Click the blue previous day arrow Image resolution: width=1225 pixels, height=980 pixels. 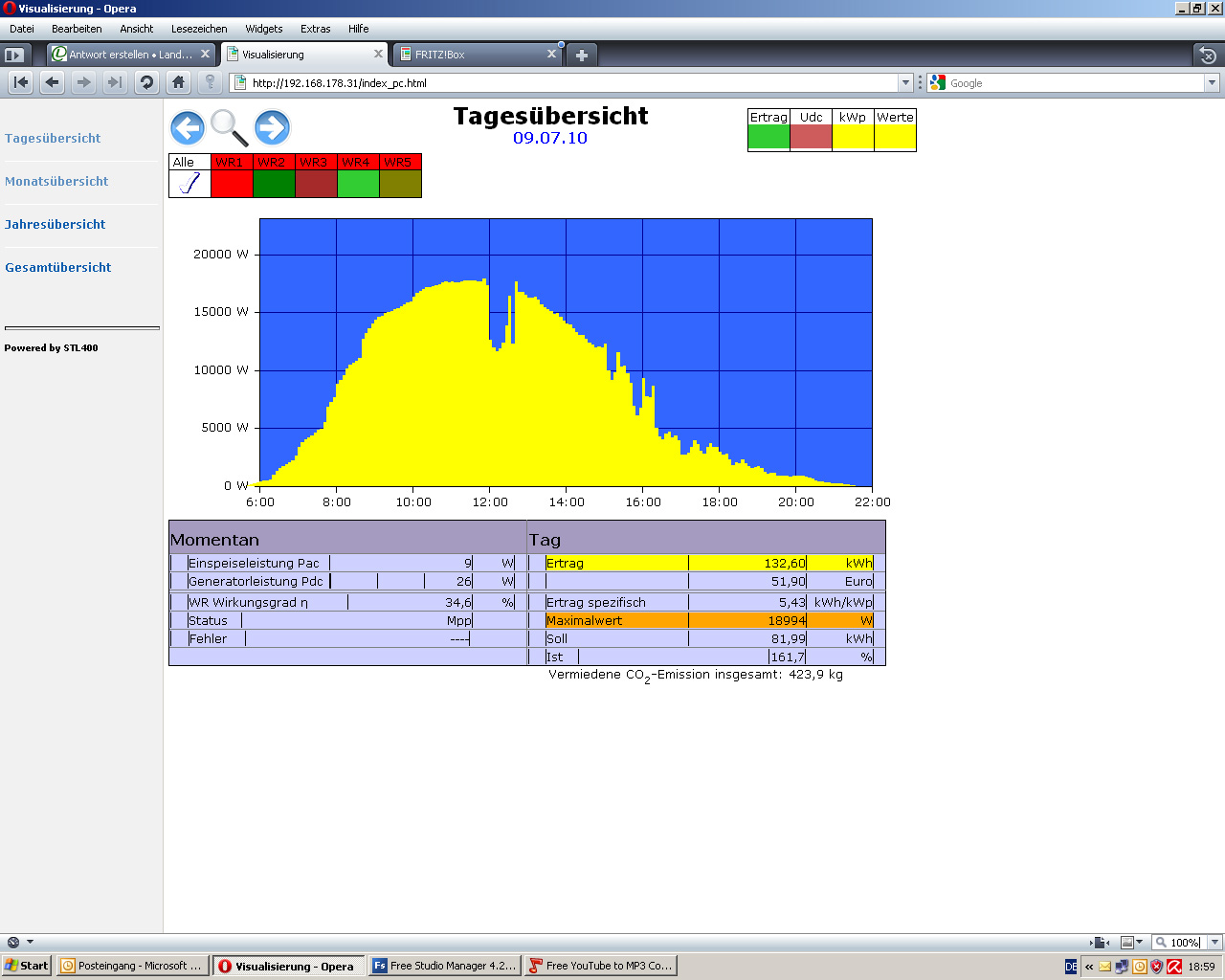188,127
